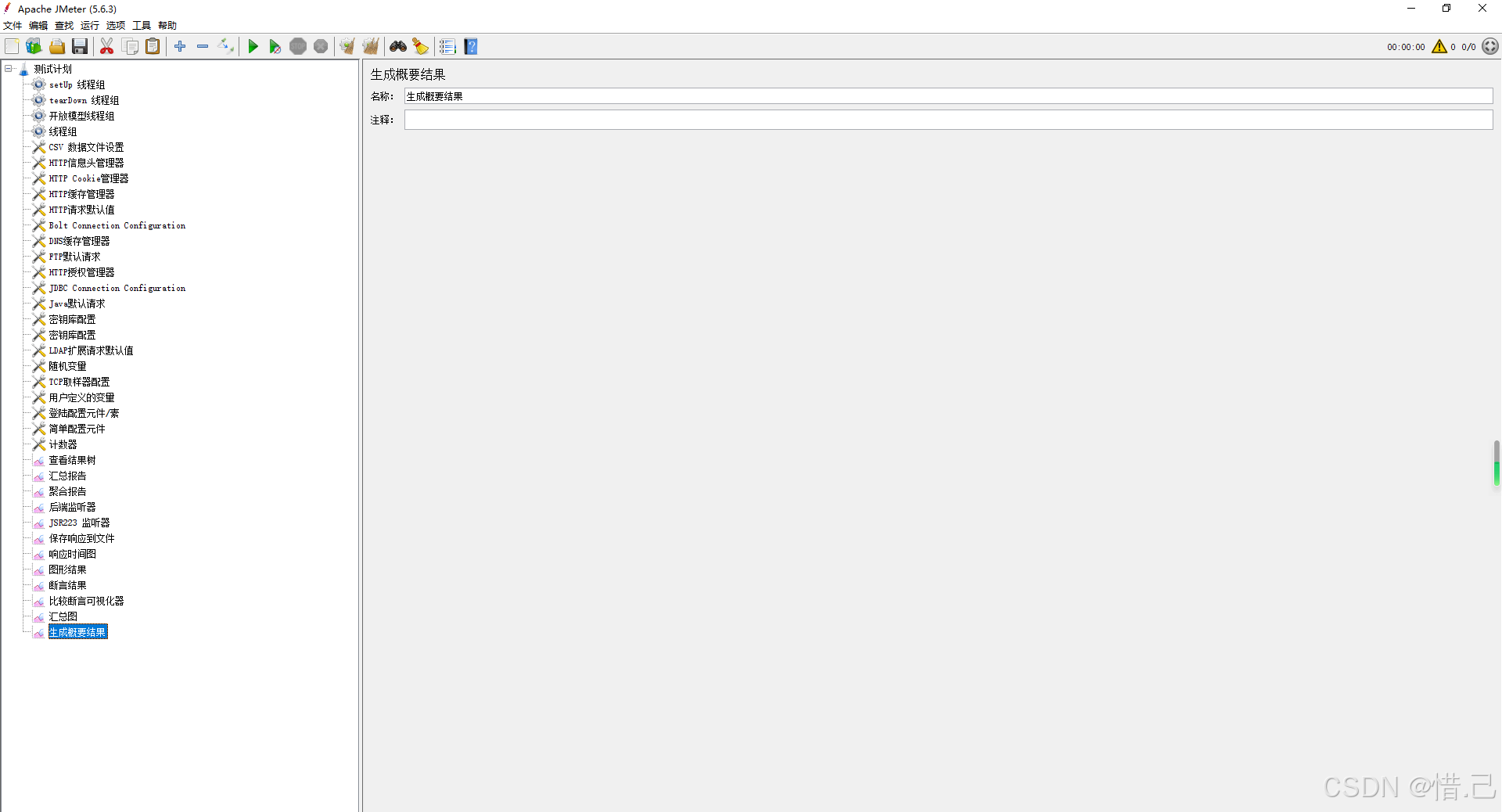Viewport: 1502px width, 812px height.
Task: Select Bolt Connection Configuration node
Action: (117, 225)
